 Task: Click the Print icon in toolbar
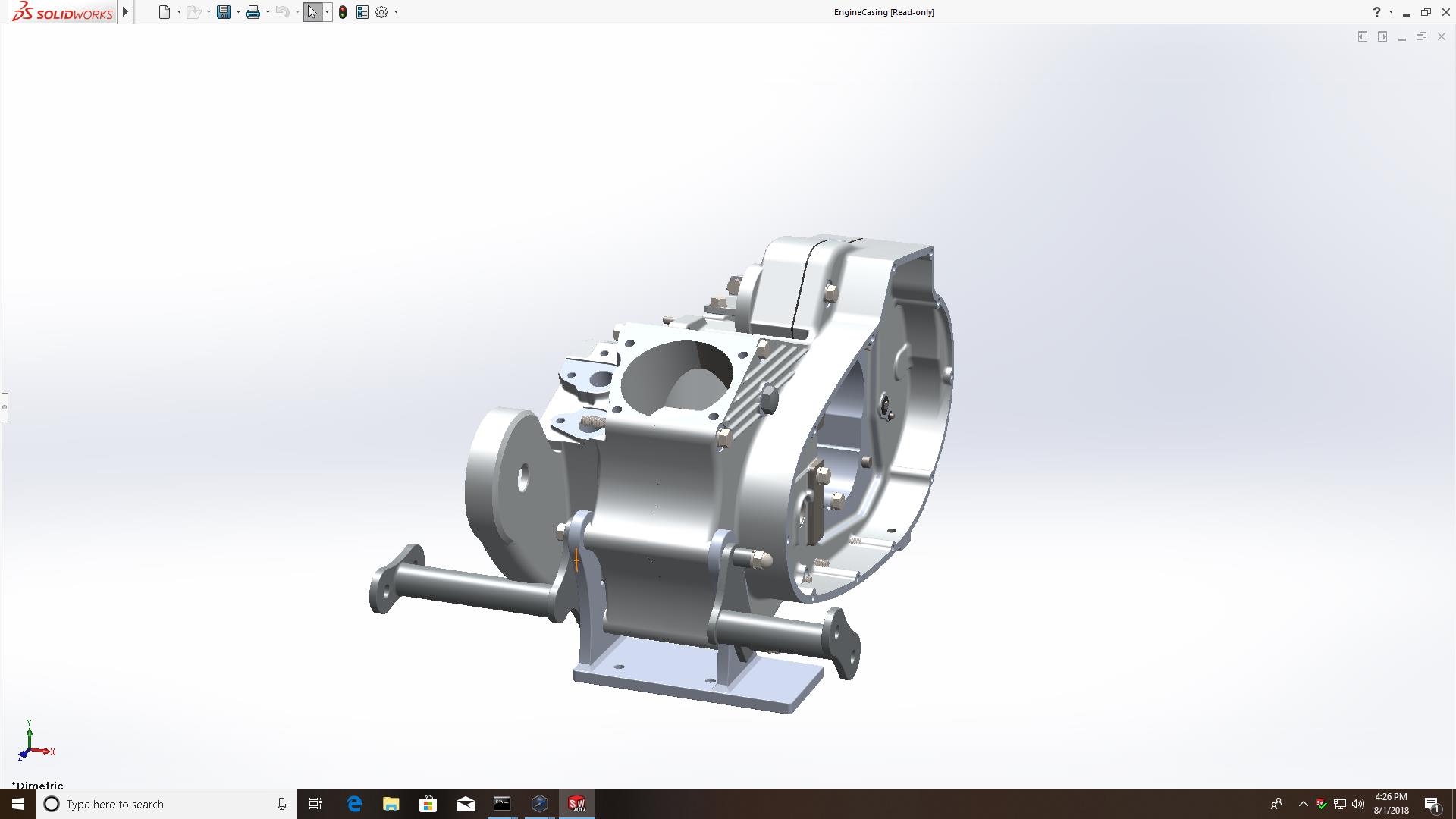pos(253,12)
